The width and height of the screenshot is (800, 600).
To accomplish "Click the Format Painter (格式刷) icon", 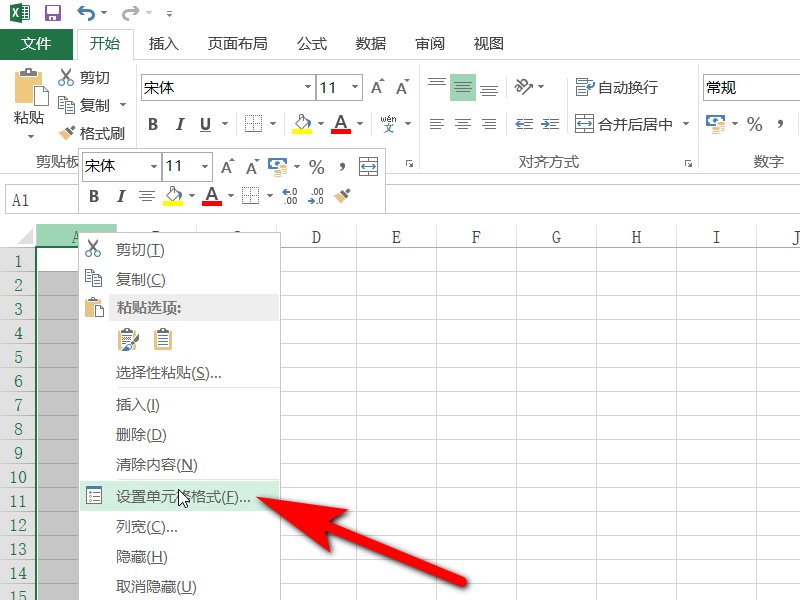I will tap(67, 131).
